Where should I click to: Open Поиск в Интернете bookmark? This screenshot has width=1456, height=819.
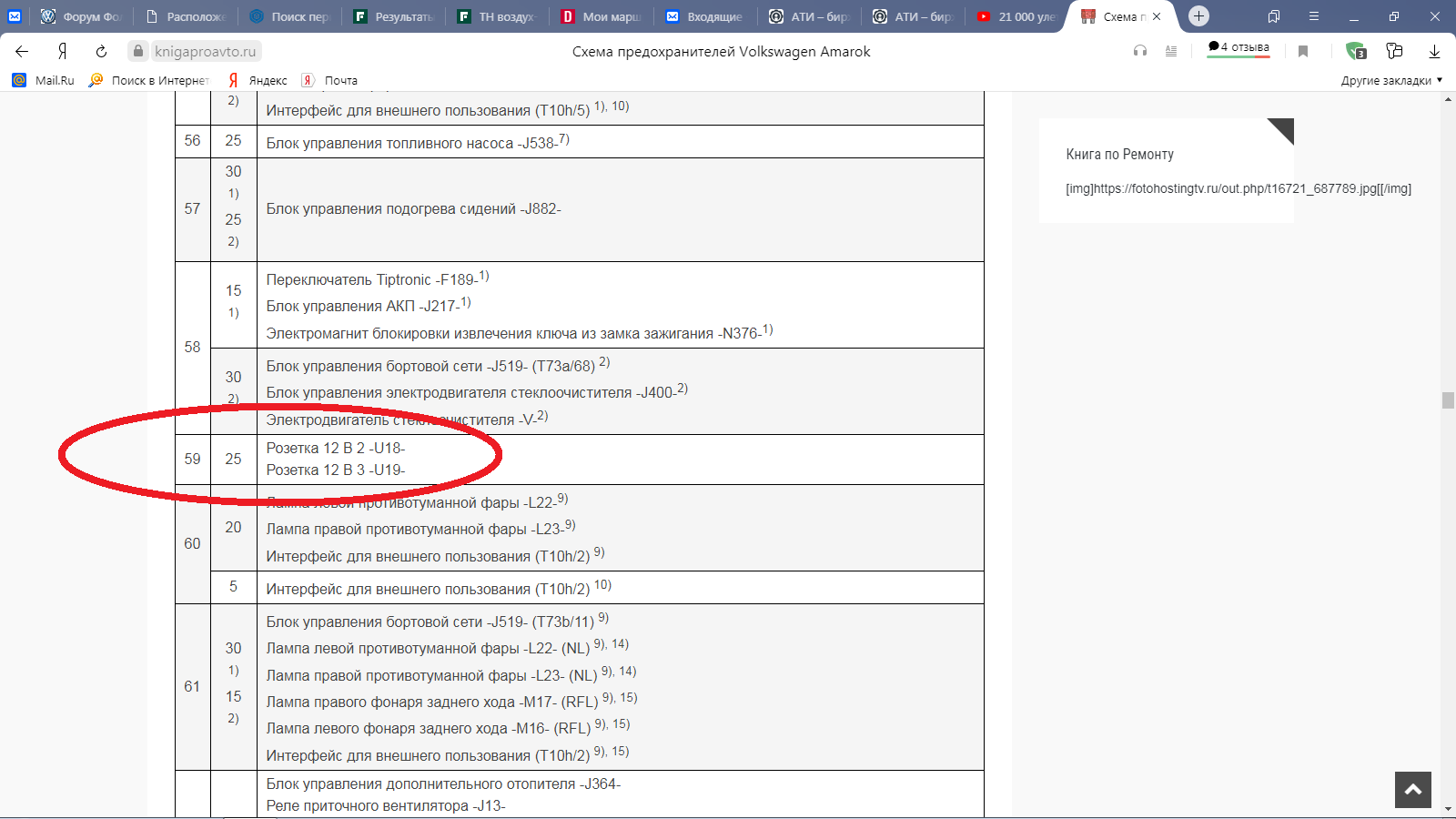[149, 80]
